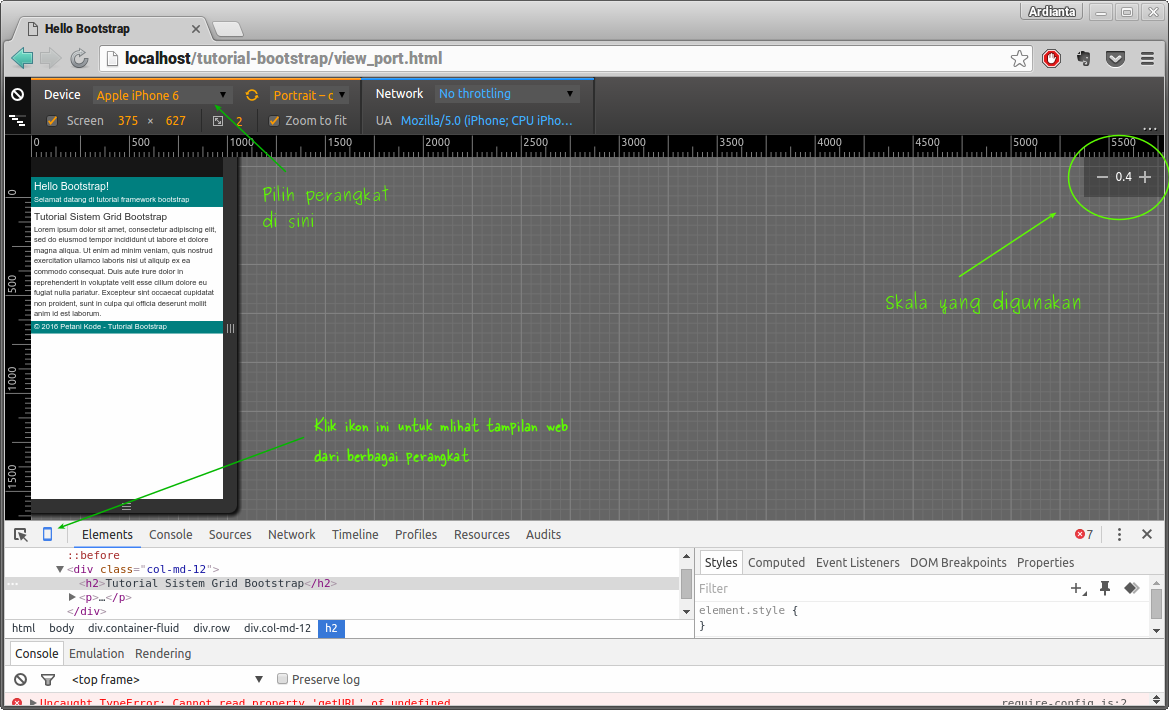
Task: Show animation controls diamond icon
Action: [1132, 588]
